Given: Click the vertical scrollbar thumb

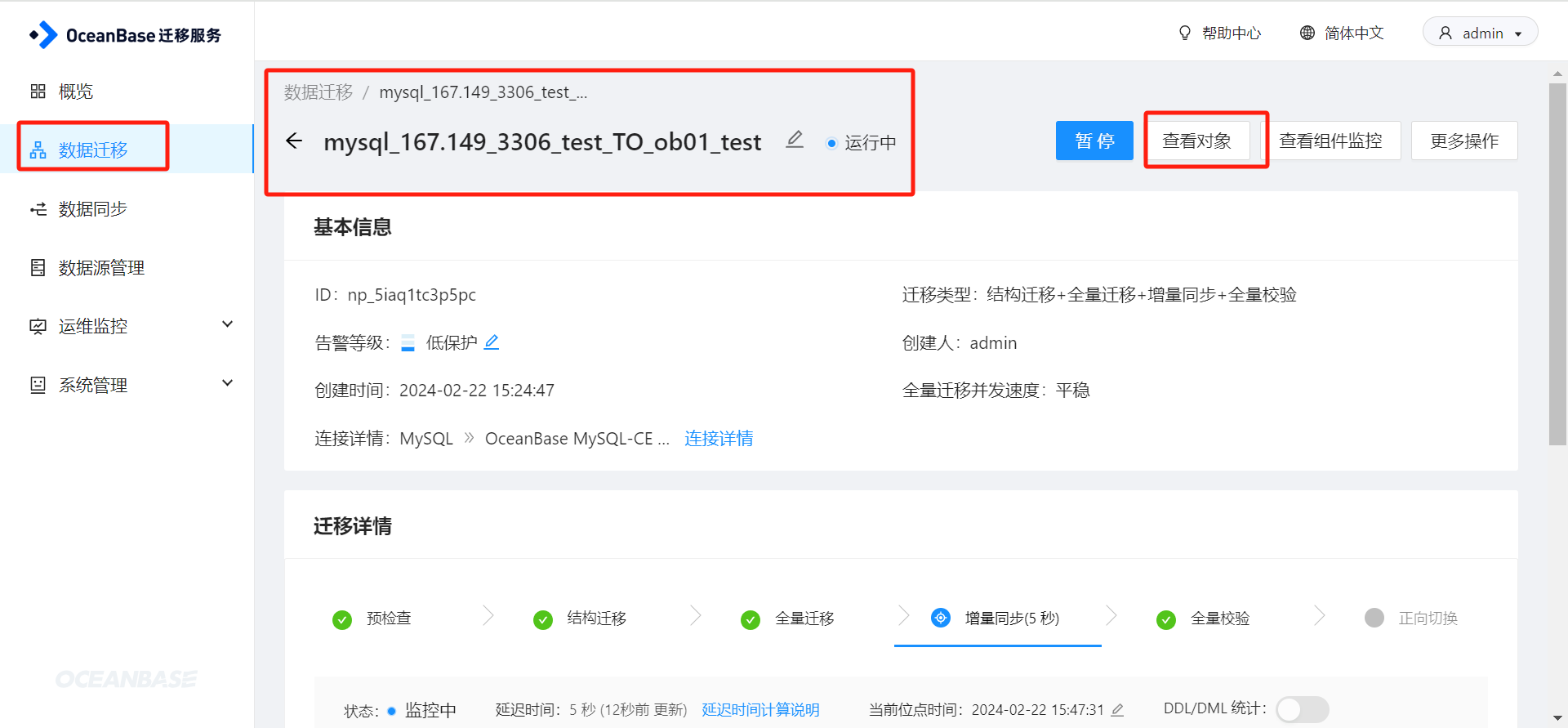Looking at the screenshot, I should pyautogui.click(x=1557, y=264).
